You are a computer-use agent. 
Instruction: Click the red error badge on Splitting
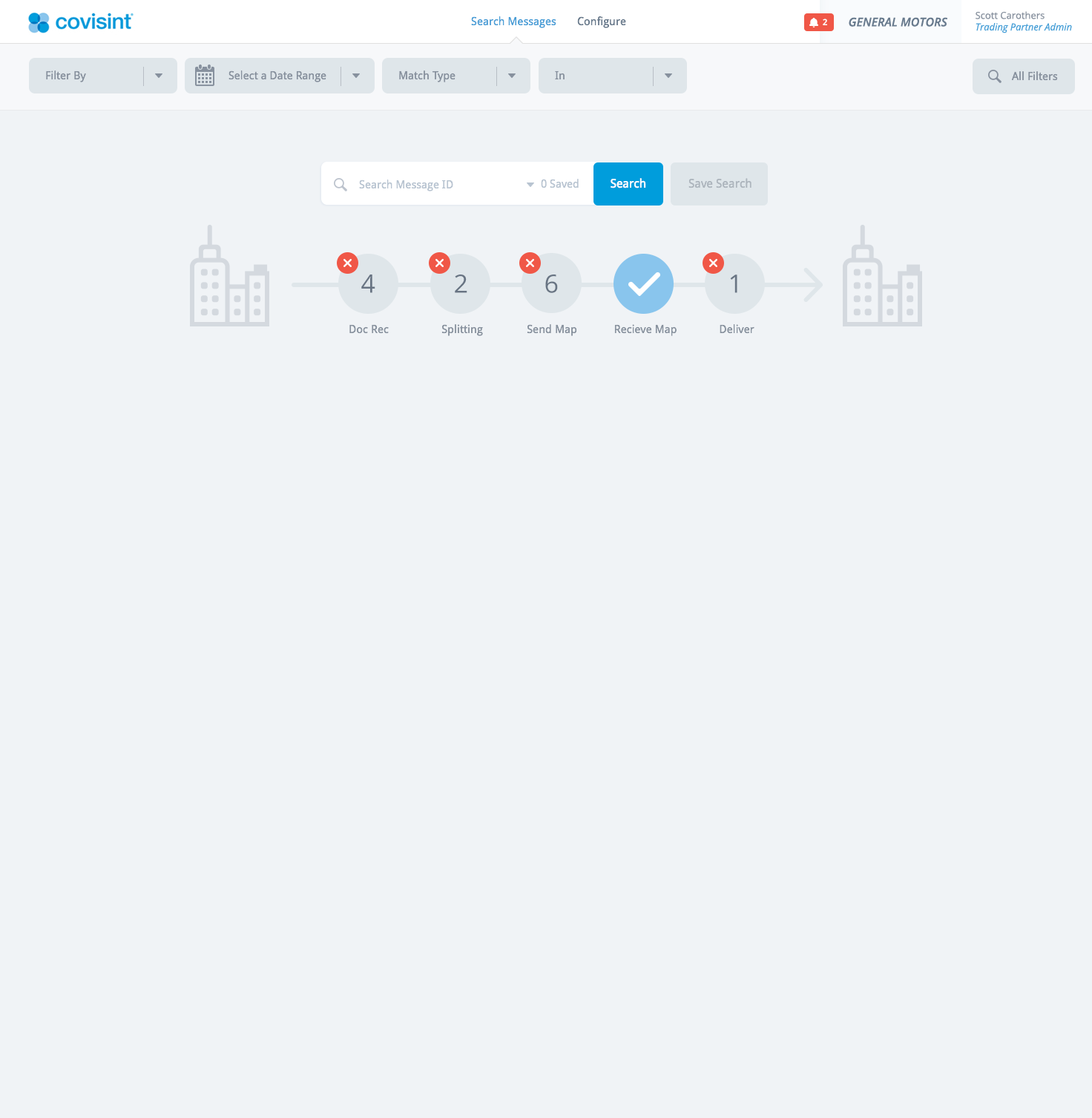439,263
